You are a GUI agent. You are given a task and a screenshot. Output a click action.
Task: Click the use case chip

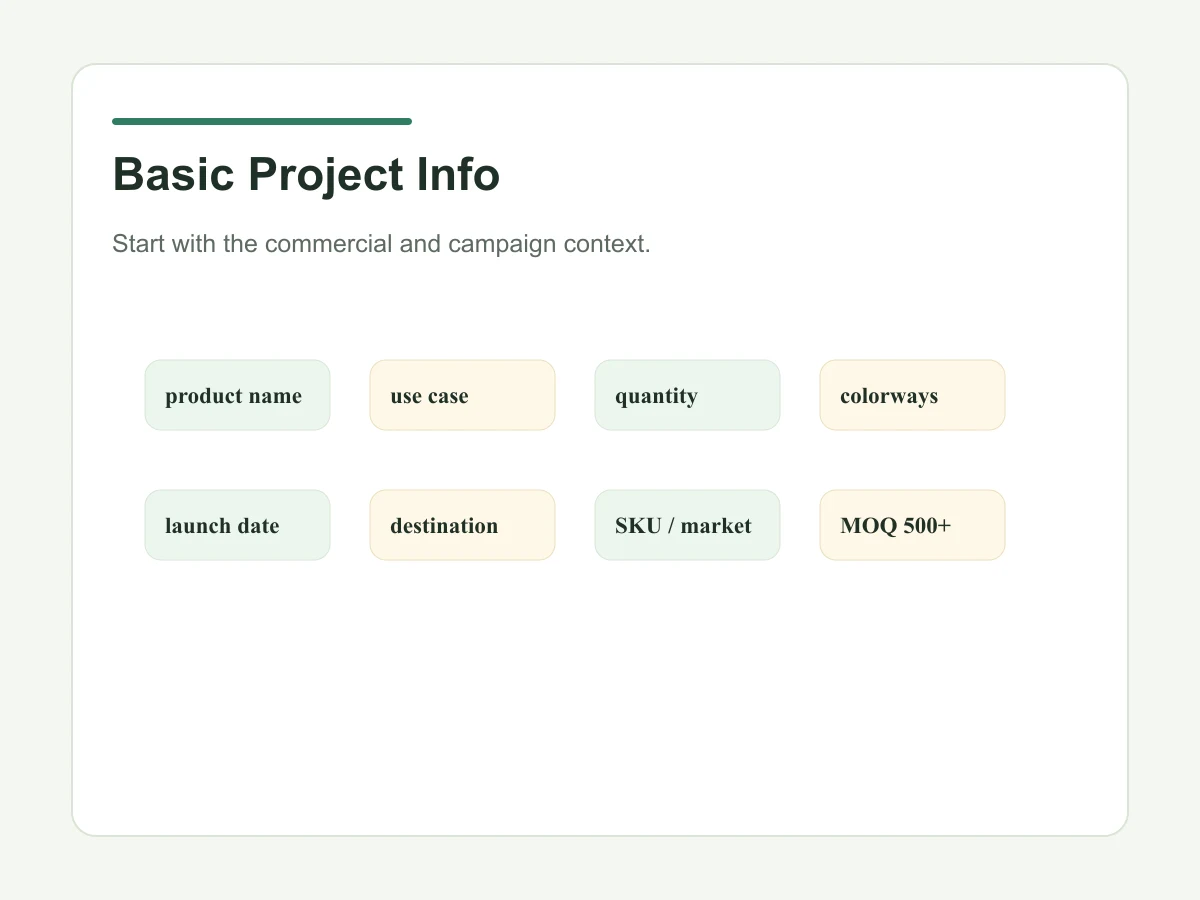[x=462, y=395]
